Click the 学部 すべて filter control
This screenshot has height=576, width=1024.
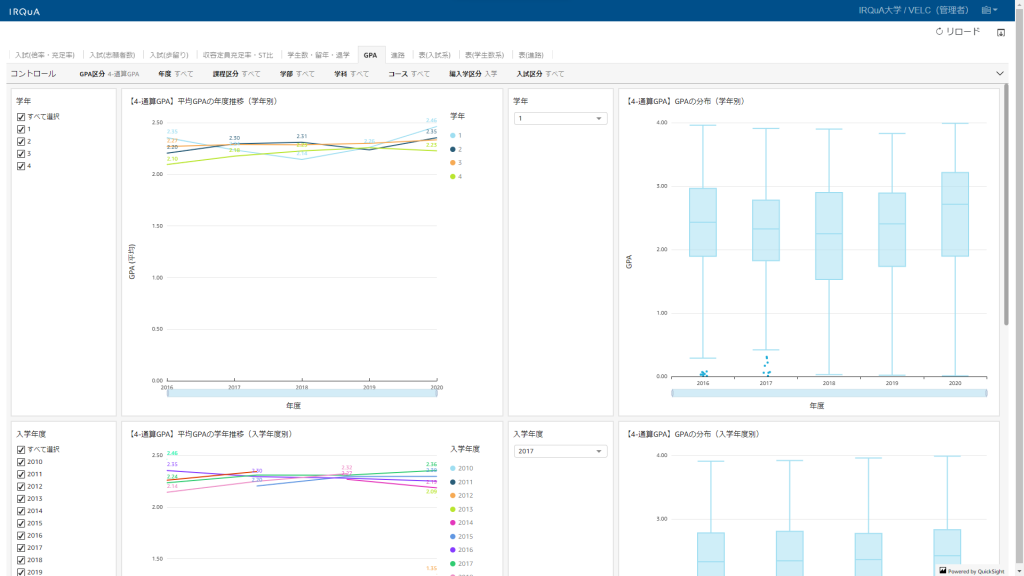pos(297,74)
